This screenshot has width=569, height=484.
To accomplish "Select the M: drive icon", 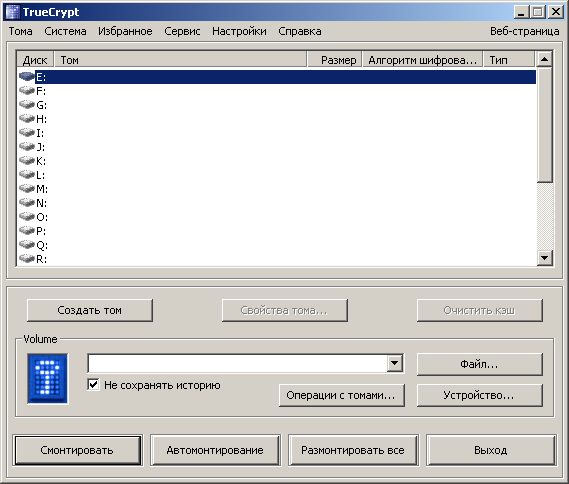I will tap(26, 189).
